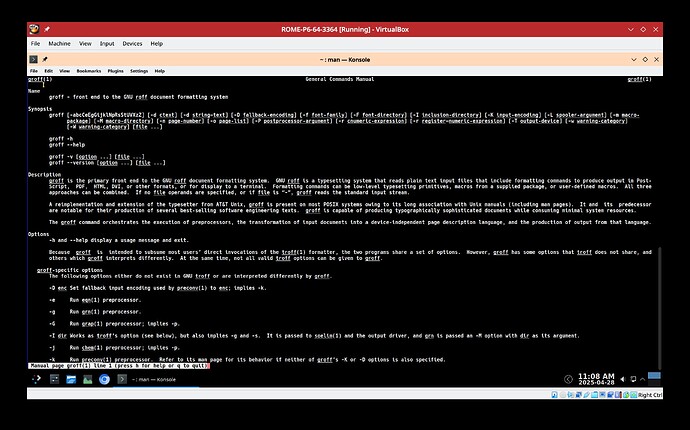
Task: Click the Konsole vertical scrollbar
Action: pyautogui.click(x=659, y=308)
